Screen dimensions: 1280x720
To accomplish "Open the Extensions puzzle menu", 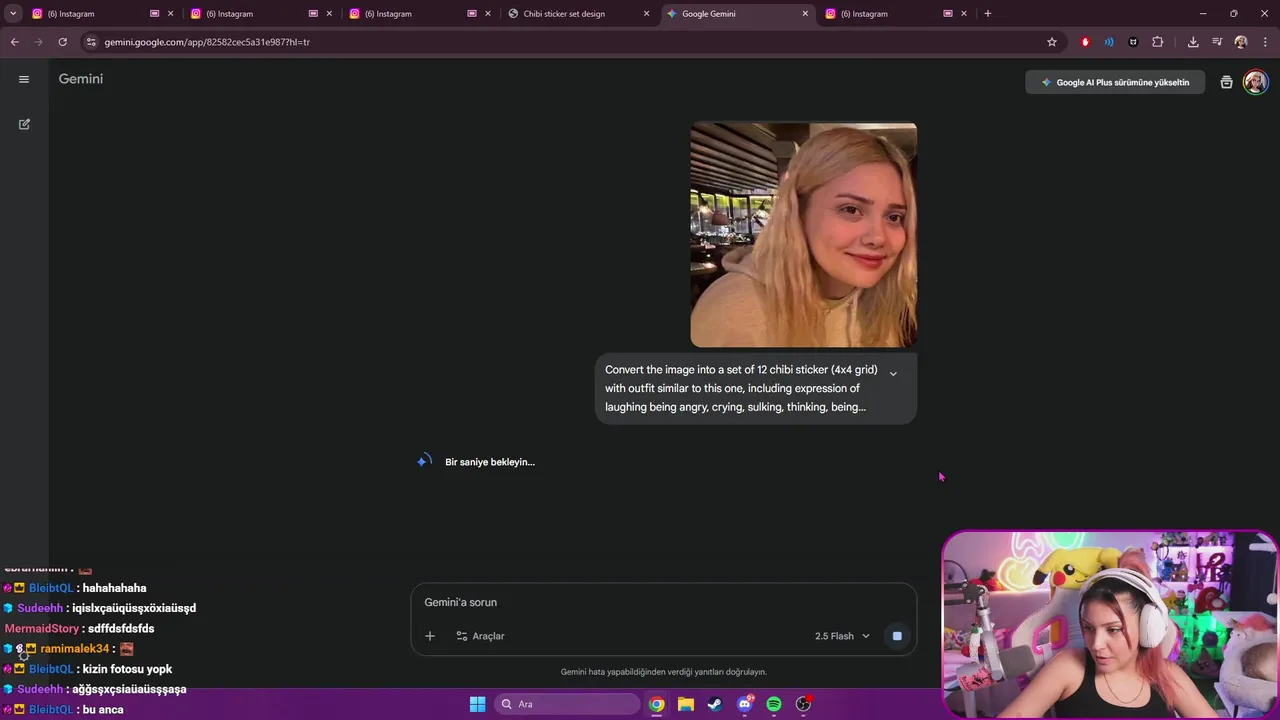I will (1158, 42).
